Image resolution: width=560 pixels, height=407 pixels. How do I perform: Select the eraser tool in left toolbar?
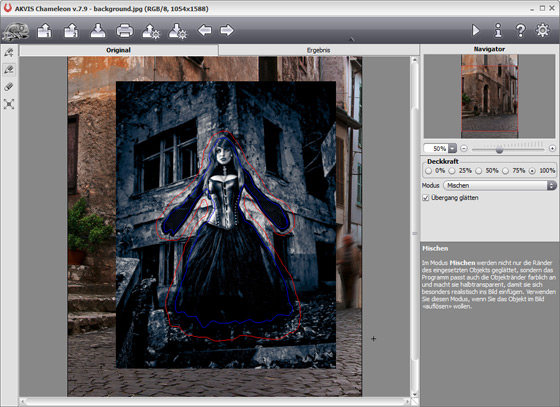(9, 87)
